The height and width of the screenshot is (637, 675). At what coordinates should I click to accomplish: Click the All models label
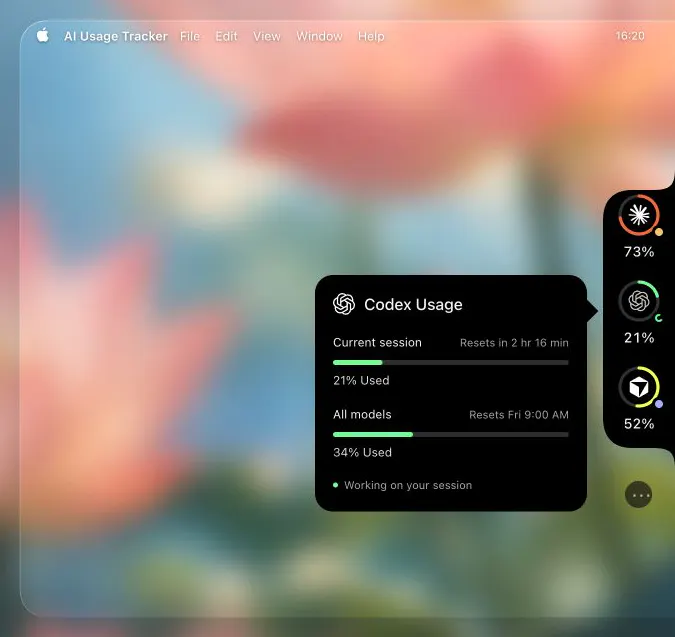[362, 414]
